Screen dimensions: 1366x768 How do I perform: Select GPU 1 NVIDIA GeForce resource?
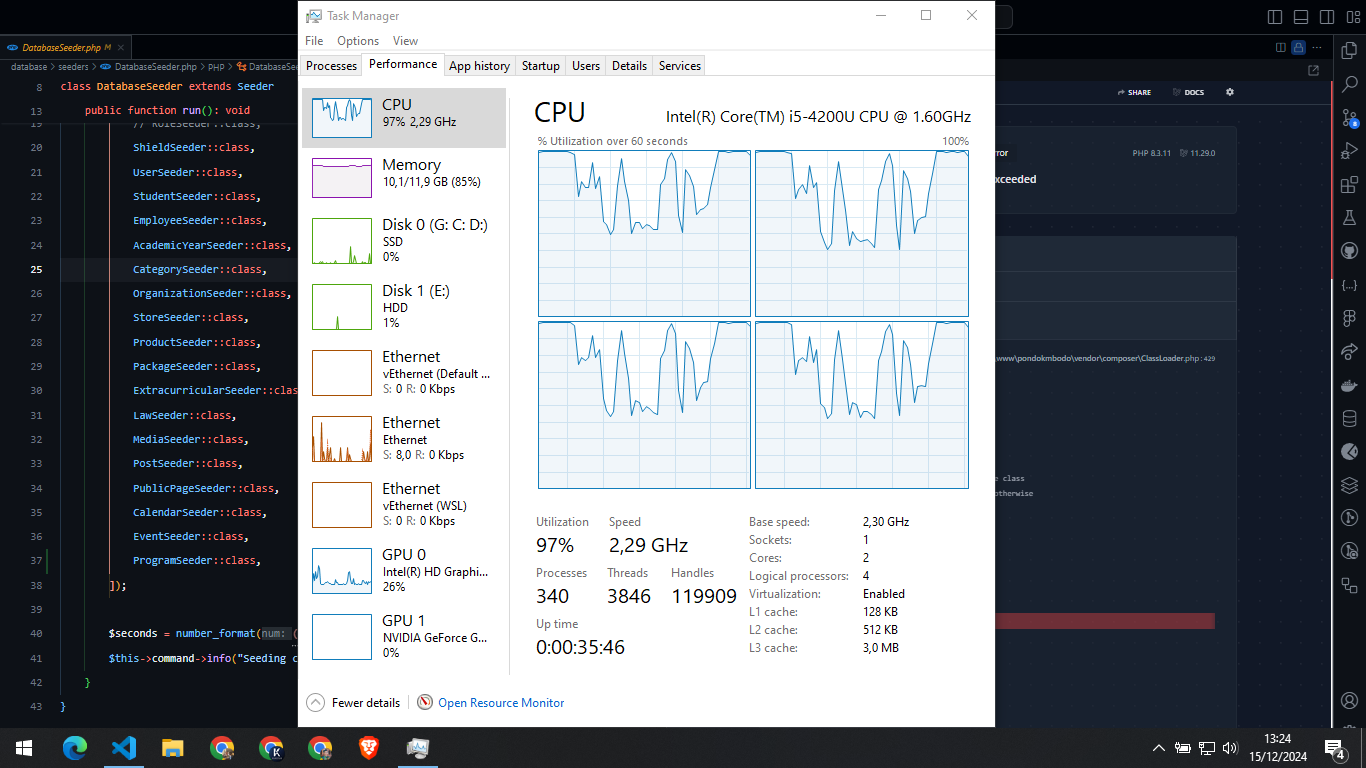404,636
